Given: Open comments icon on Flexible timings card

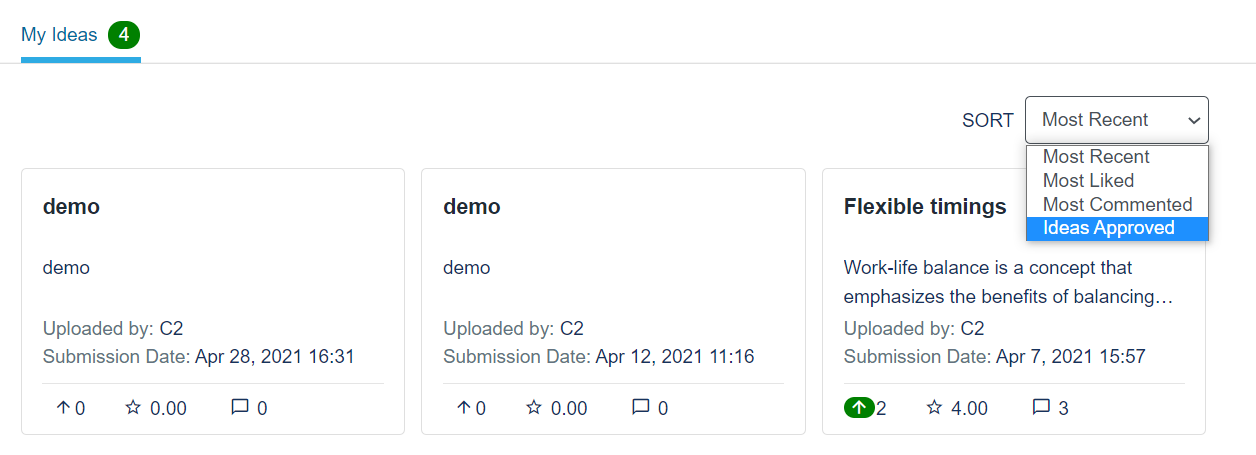Looking at the screenshot, I should pyautogui.click(x=1041, y=408).
